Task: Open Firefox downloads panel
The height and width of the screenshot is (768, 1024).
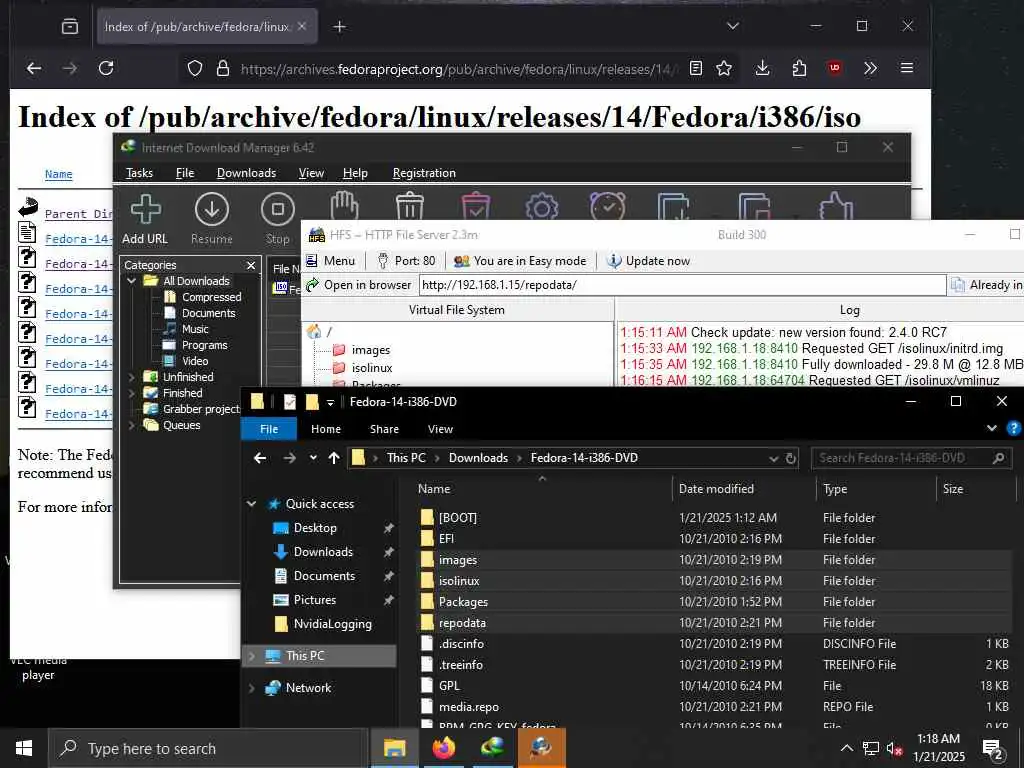Action: (762, 68)
